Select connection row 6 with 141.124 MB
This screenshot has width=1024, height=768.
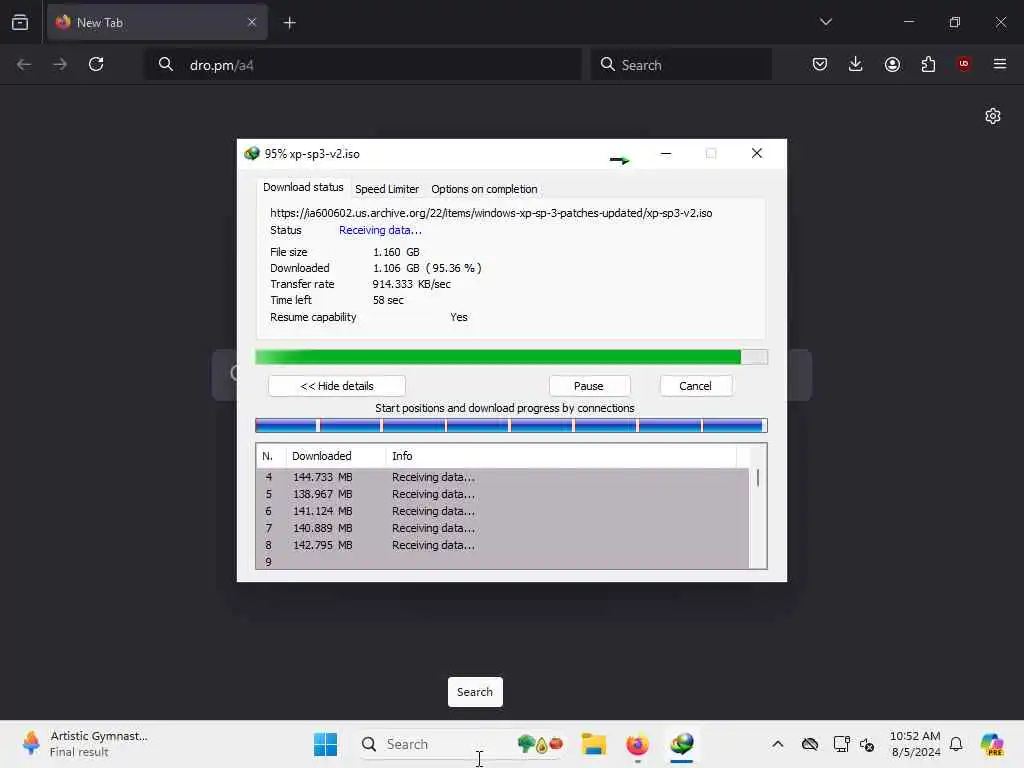(503, 511)
